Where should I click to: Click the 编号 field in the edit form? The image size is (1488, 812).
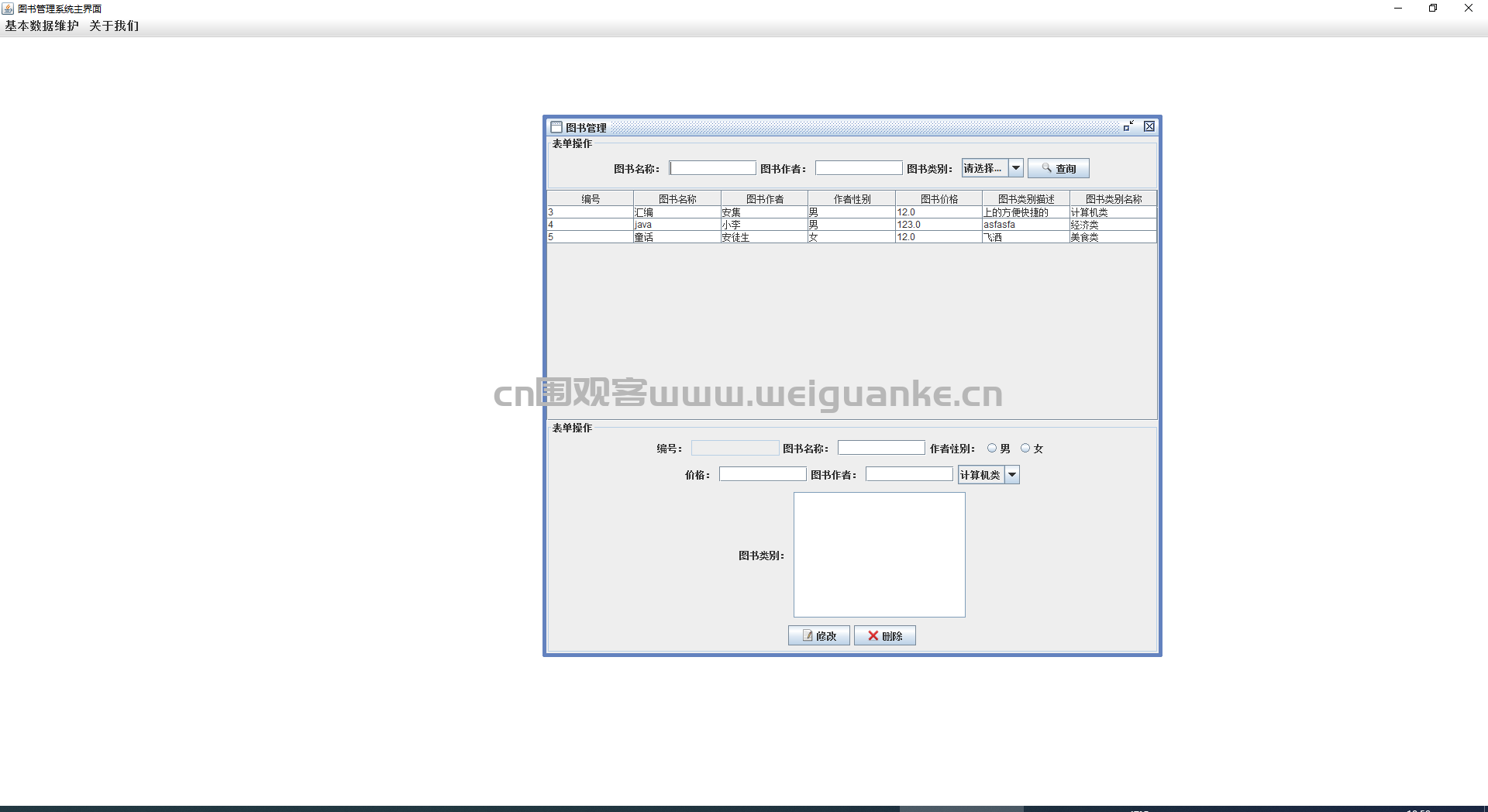click(x=735, y=448)
